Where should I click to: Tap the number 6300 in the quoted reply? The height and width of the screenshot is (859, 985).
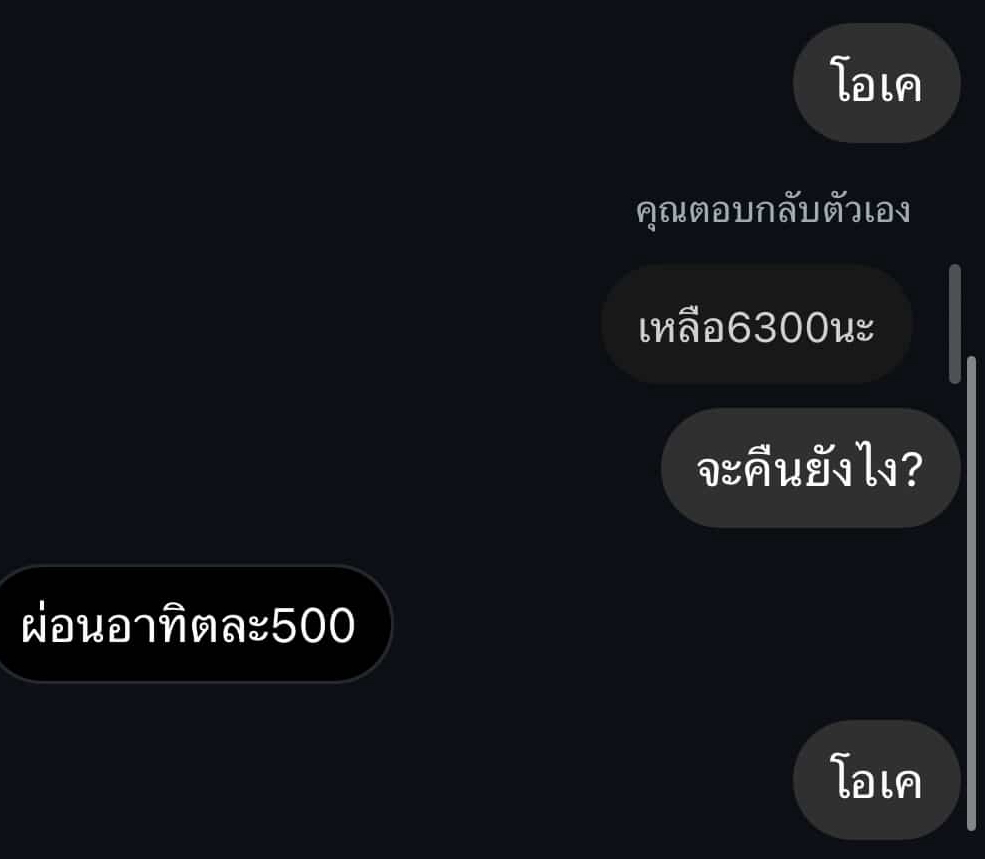(778, 328)
